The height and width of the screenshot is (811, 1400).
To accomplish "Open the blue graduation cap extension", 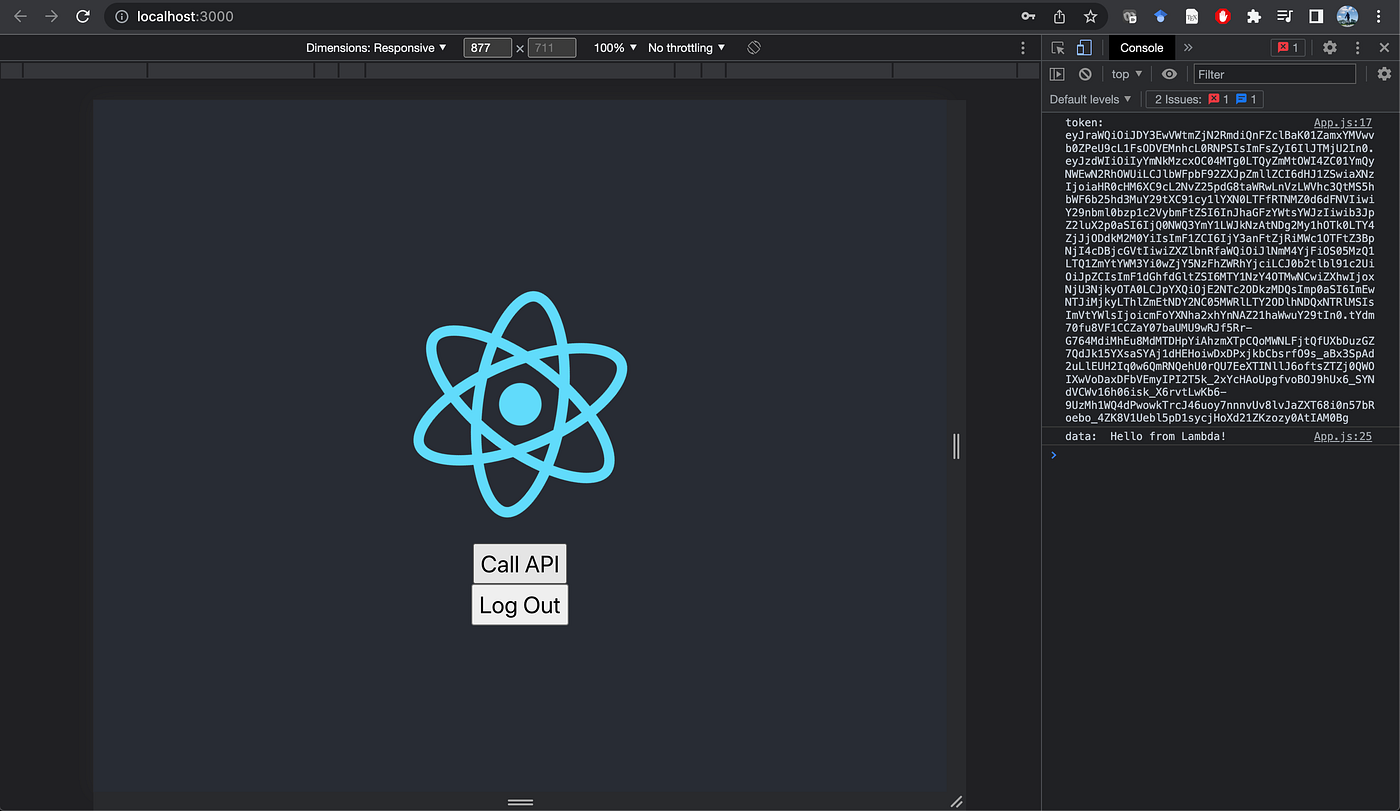I will tap(1161, 17).
